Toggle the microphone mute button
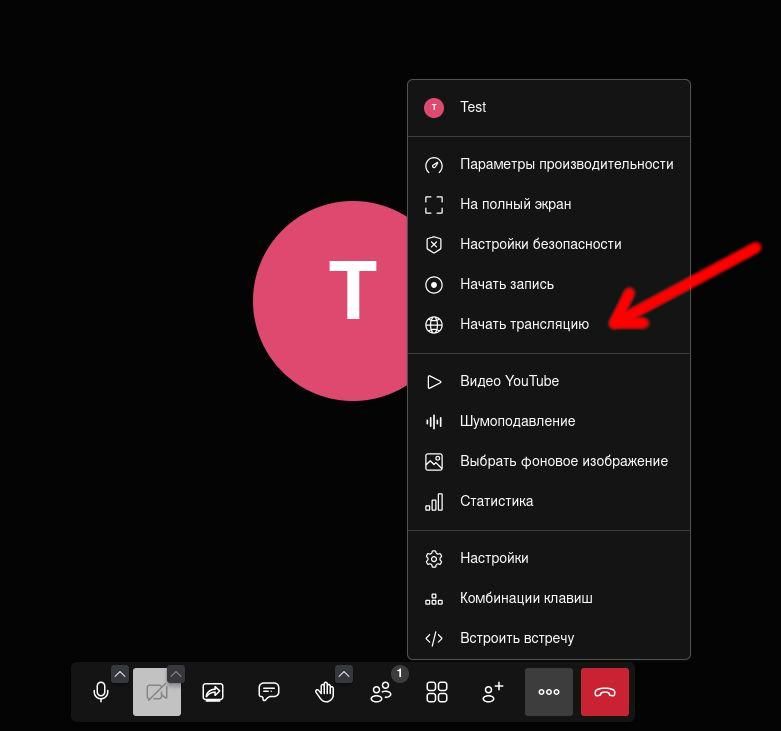Image resolution: width=781 pixels, height=731 pixels. click(x=100, y=692)
